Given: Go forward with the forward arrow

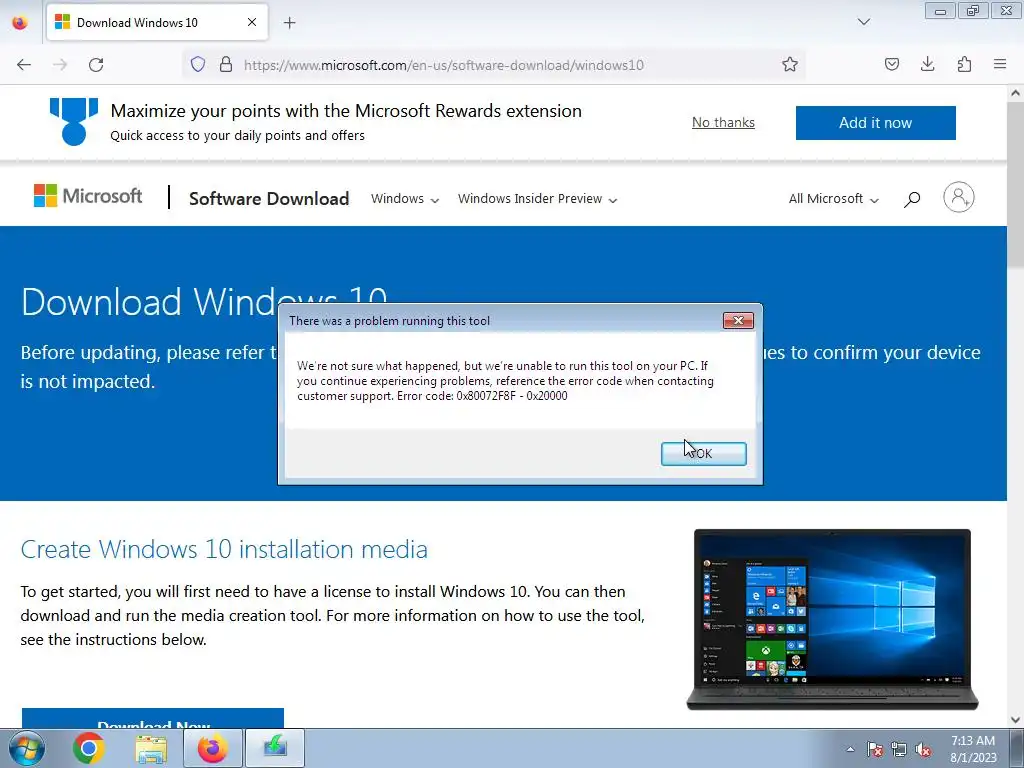Looking at the screenshot, I should [60, 65].
